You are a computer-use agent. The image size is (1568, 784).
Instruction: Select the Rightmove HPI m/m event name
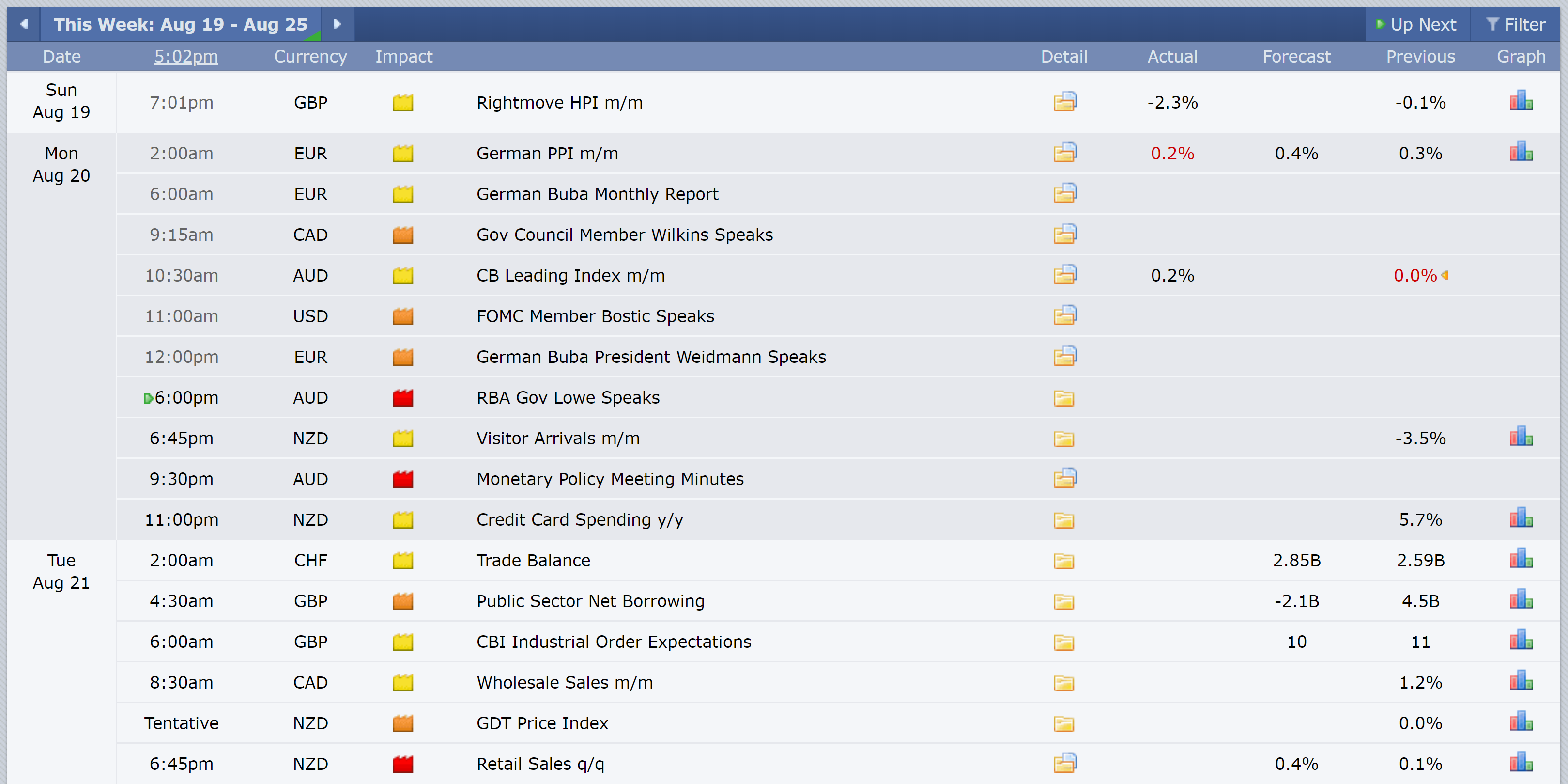(559, 102)
